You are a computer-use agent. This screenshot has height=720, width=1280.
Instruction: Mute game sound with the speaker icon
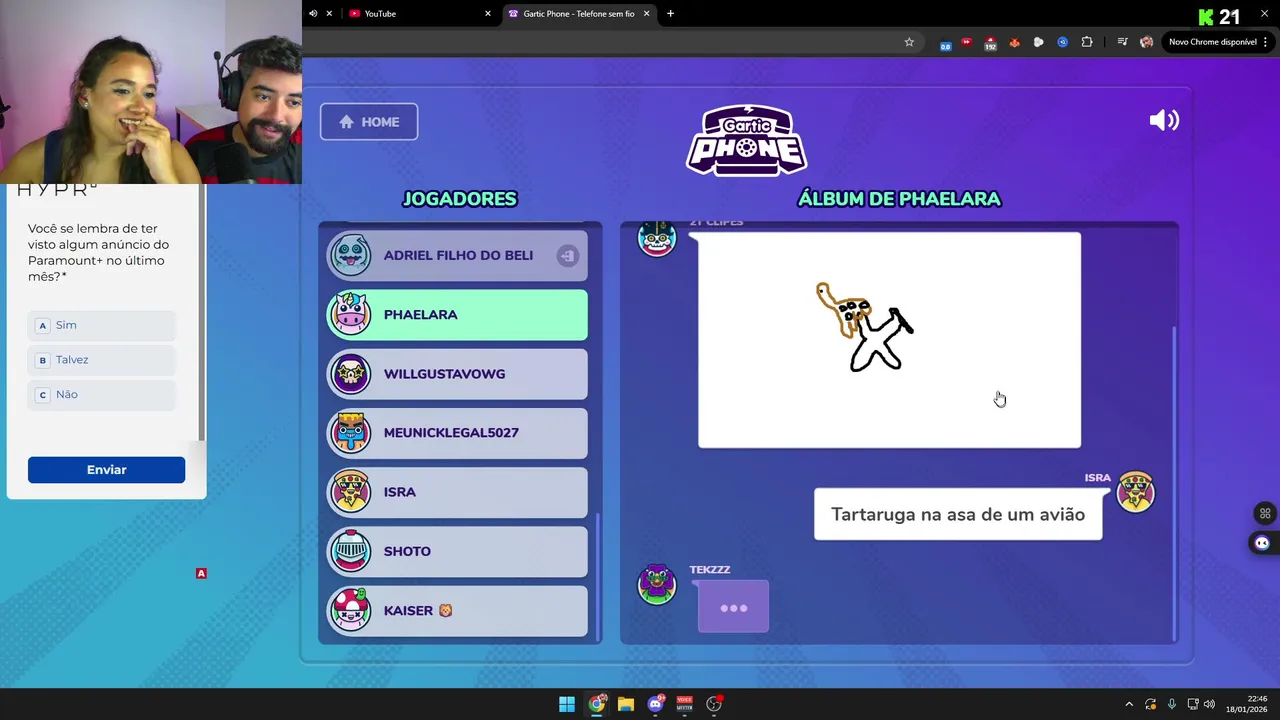[1164, 121]
